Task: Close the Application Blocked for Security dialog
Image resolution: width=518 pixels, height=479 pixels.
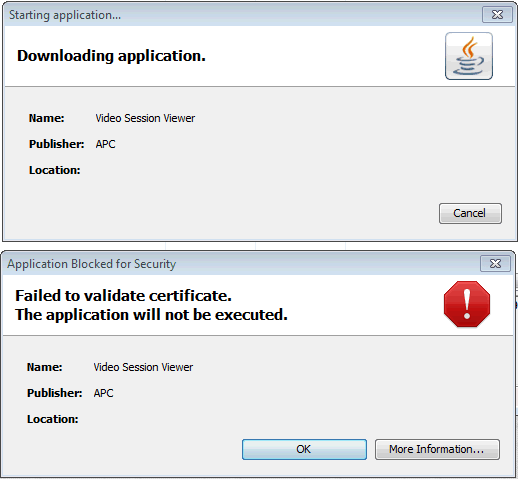Action: click(495, 264)
